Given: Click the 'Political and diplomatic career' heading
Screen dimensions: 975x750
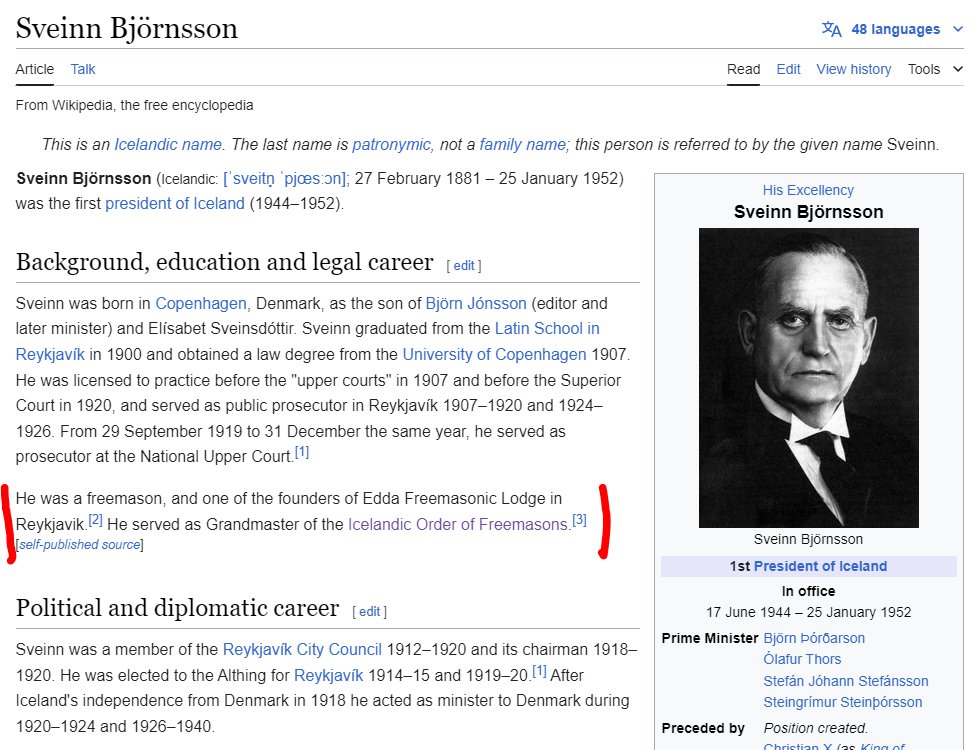Looking at the screenshot, I should (177, 608).
